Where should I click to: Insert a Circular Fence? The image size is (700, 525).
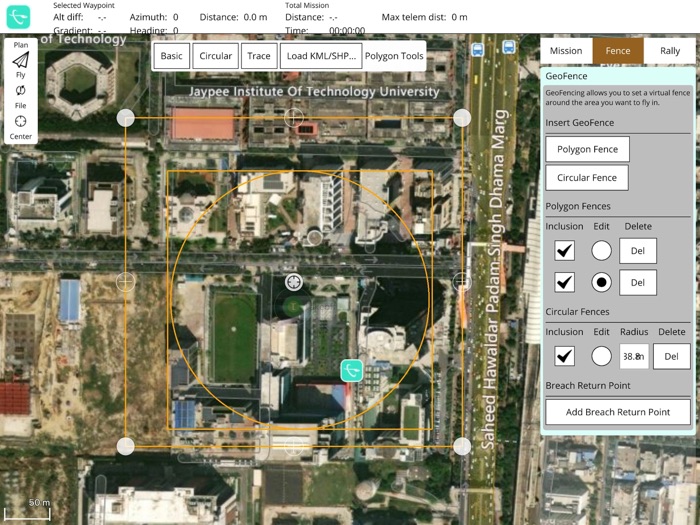(587, 178)
